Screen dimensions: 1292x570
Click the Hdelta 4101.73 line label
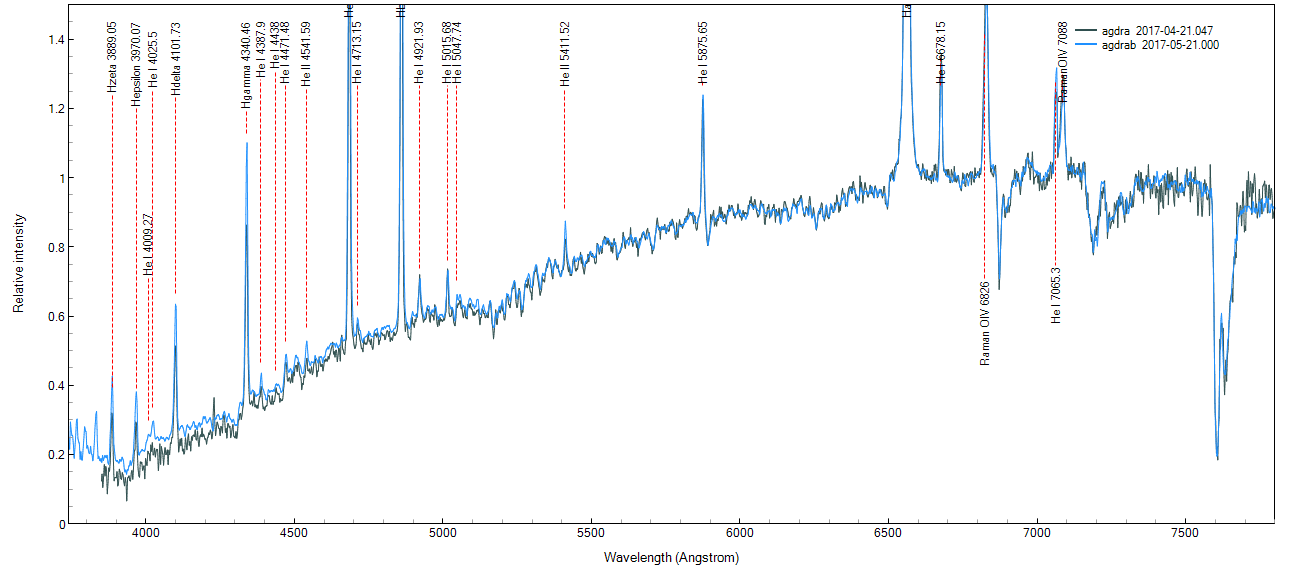(176, 59)
